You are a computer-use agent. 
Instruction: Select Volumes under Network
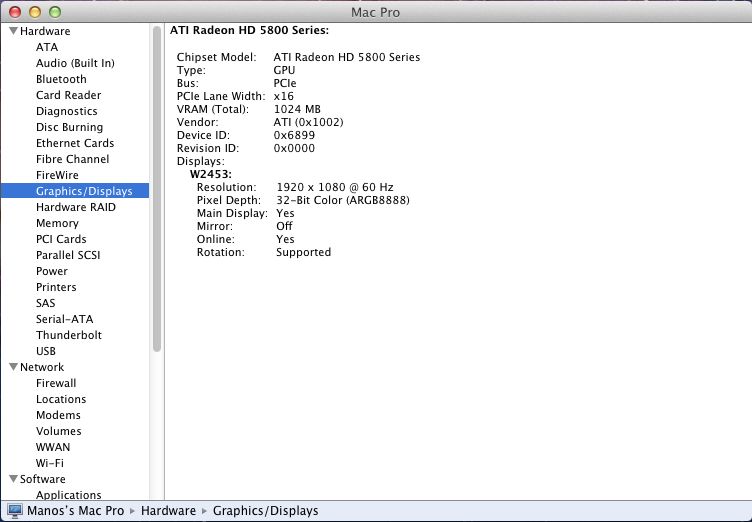click(59, 431)
